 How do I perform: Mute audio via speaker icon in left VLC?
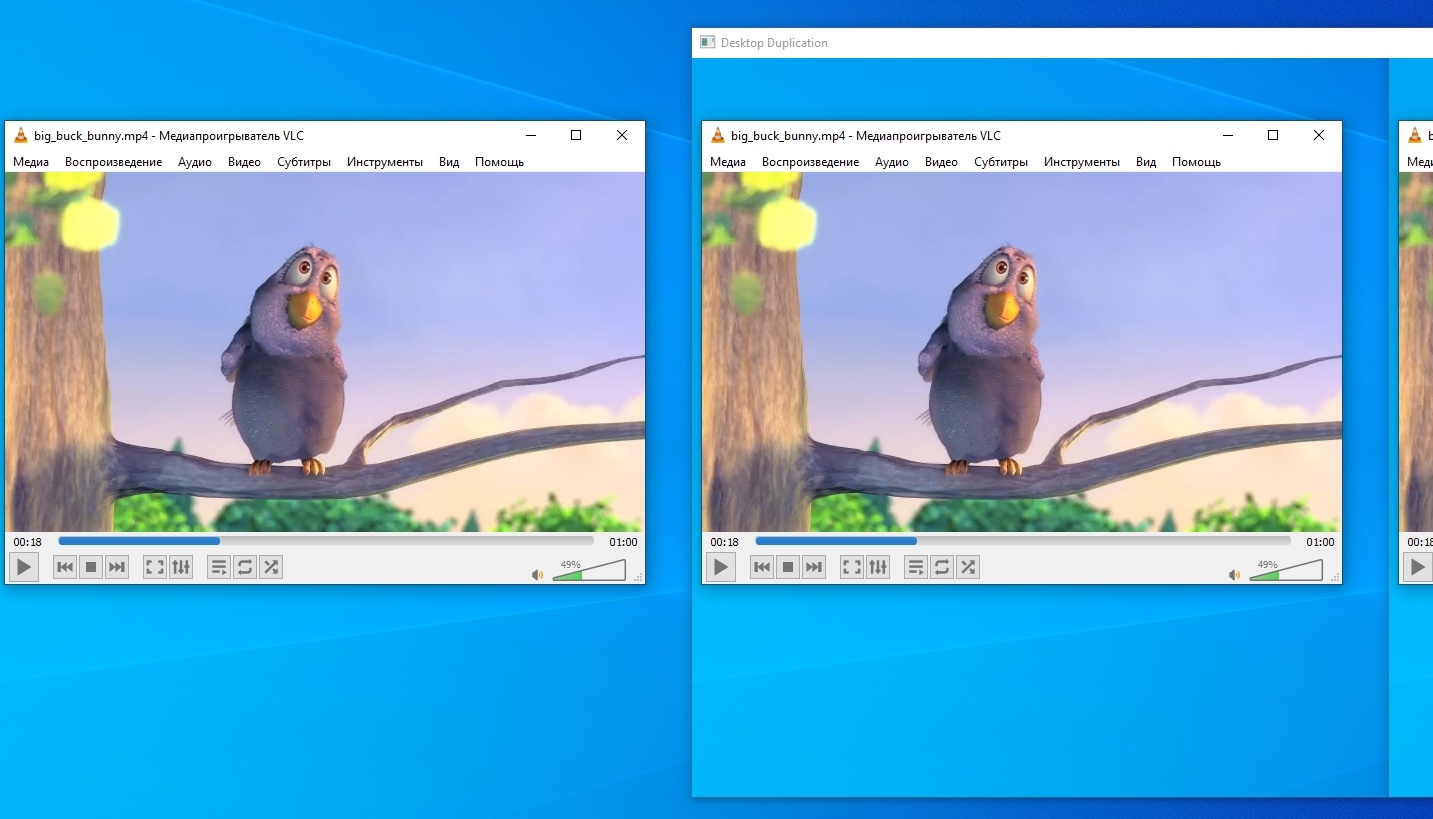538,575
